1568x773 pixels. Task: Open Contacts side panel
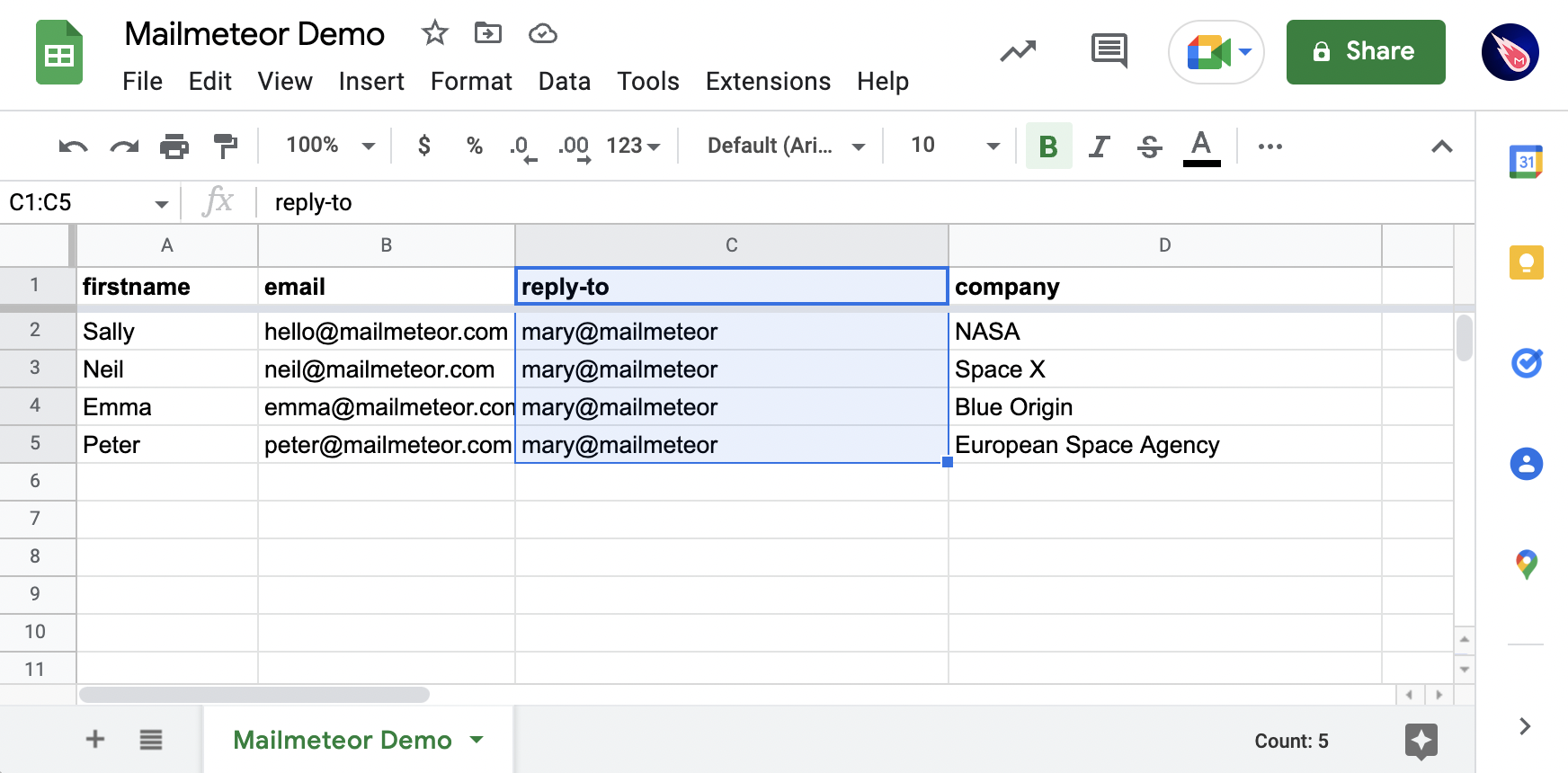(x=1526, y=464)
